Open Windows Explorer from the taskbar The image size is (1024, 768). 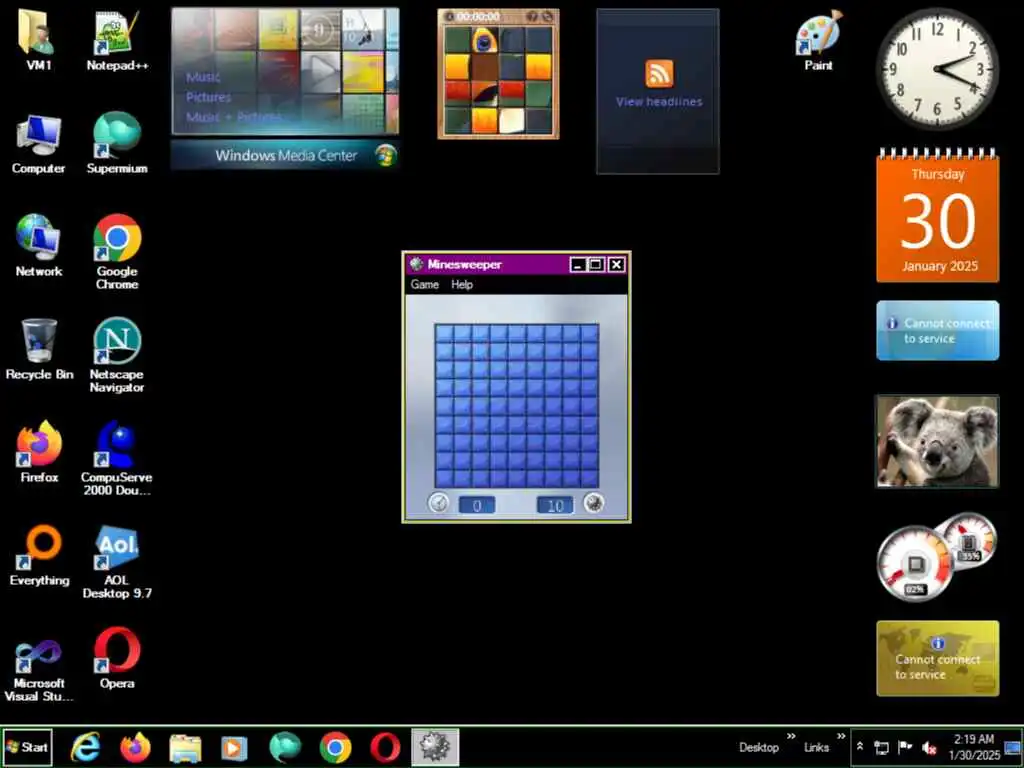pos(185,747)
